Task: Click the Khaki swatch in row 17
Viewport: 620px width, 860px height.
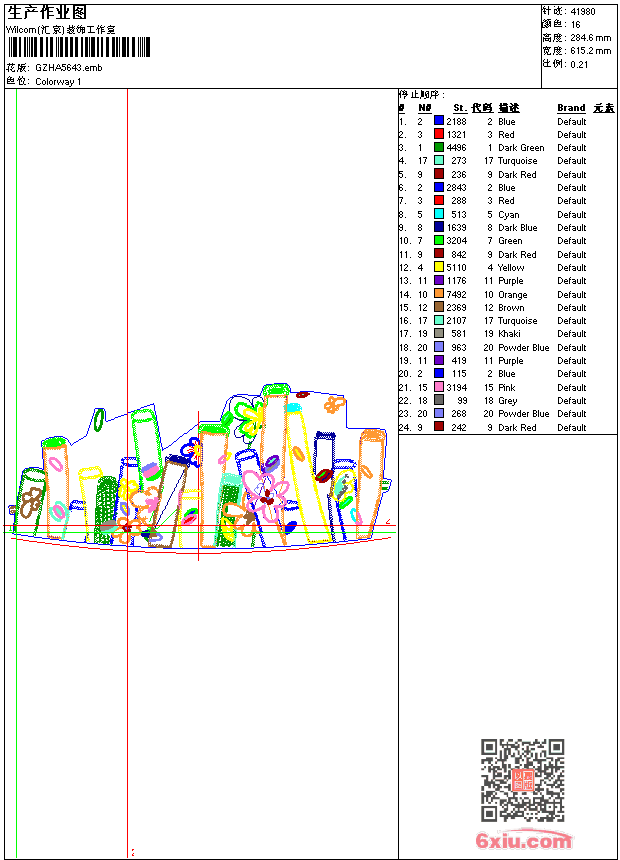Action: 439,333
